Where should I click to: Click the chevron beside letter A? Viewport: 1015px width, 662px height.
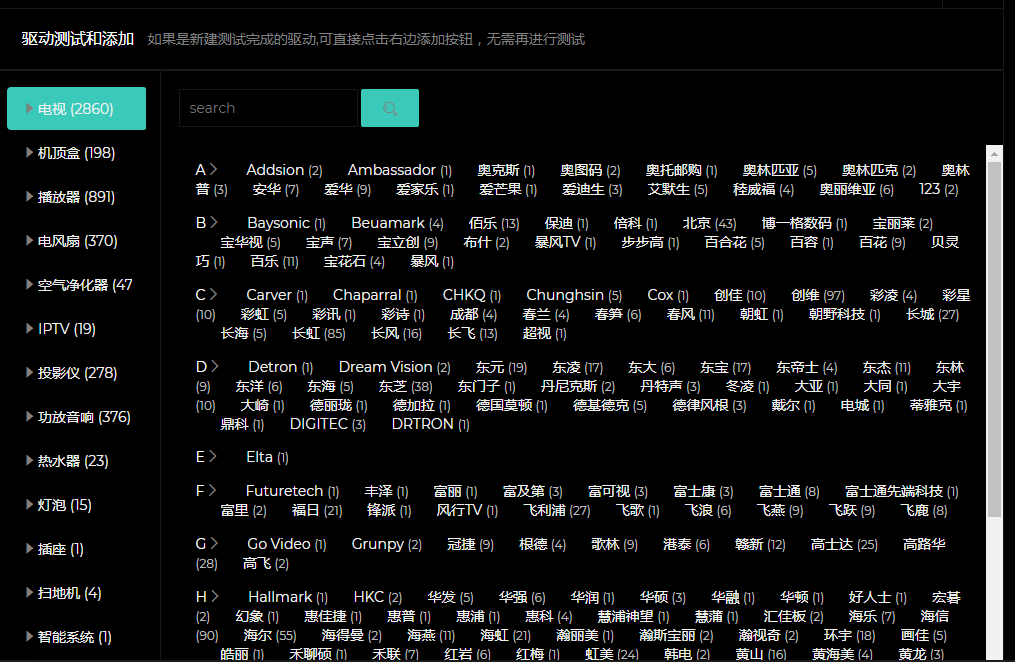click(213, 170)
